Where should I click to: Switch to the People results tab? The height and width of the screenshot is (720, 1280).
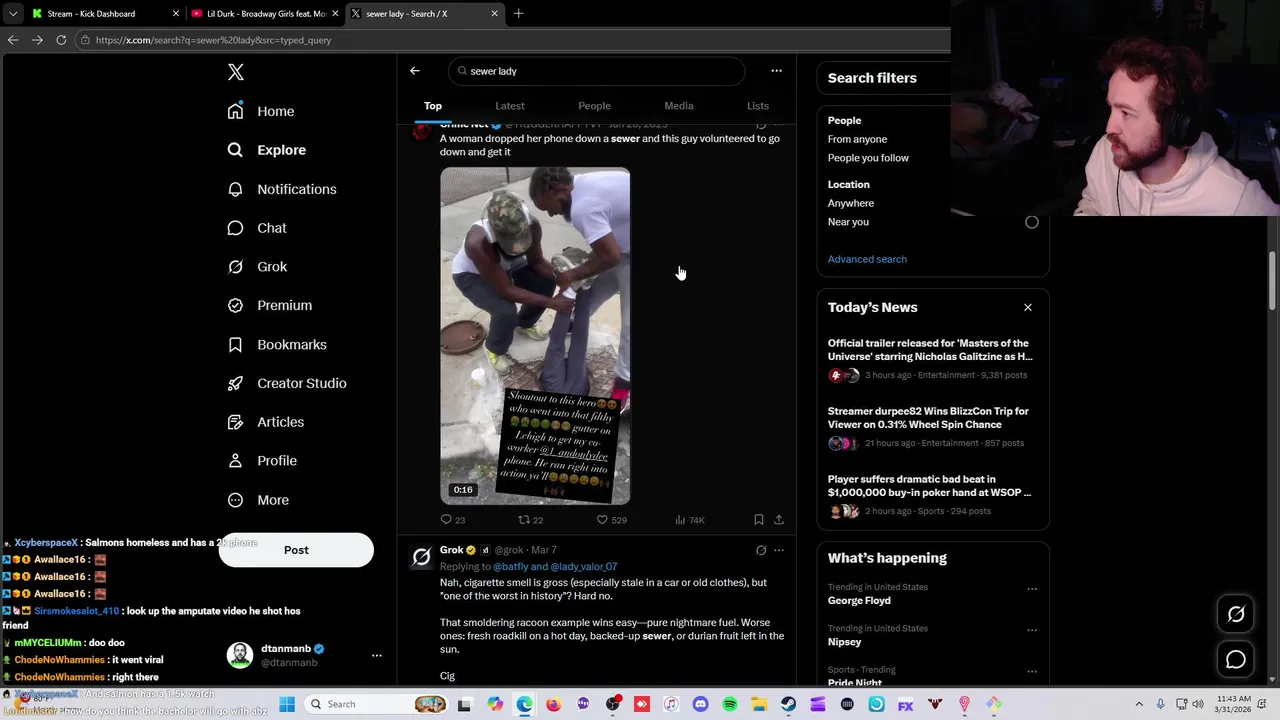(594, 106)
